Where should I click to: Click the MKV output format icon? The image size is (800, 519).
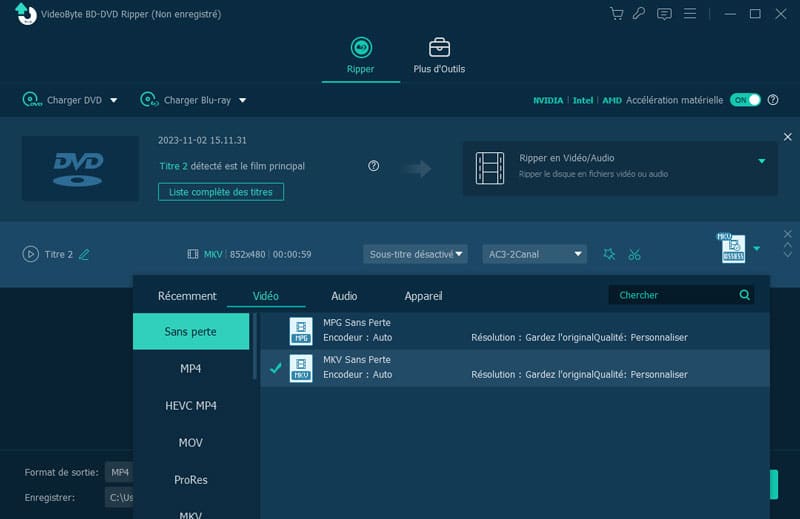[733, 249]
